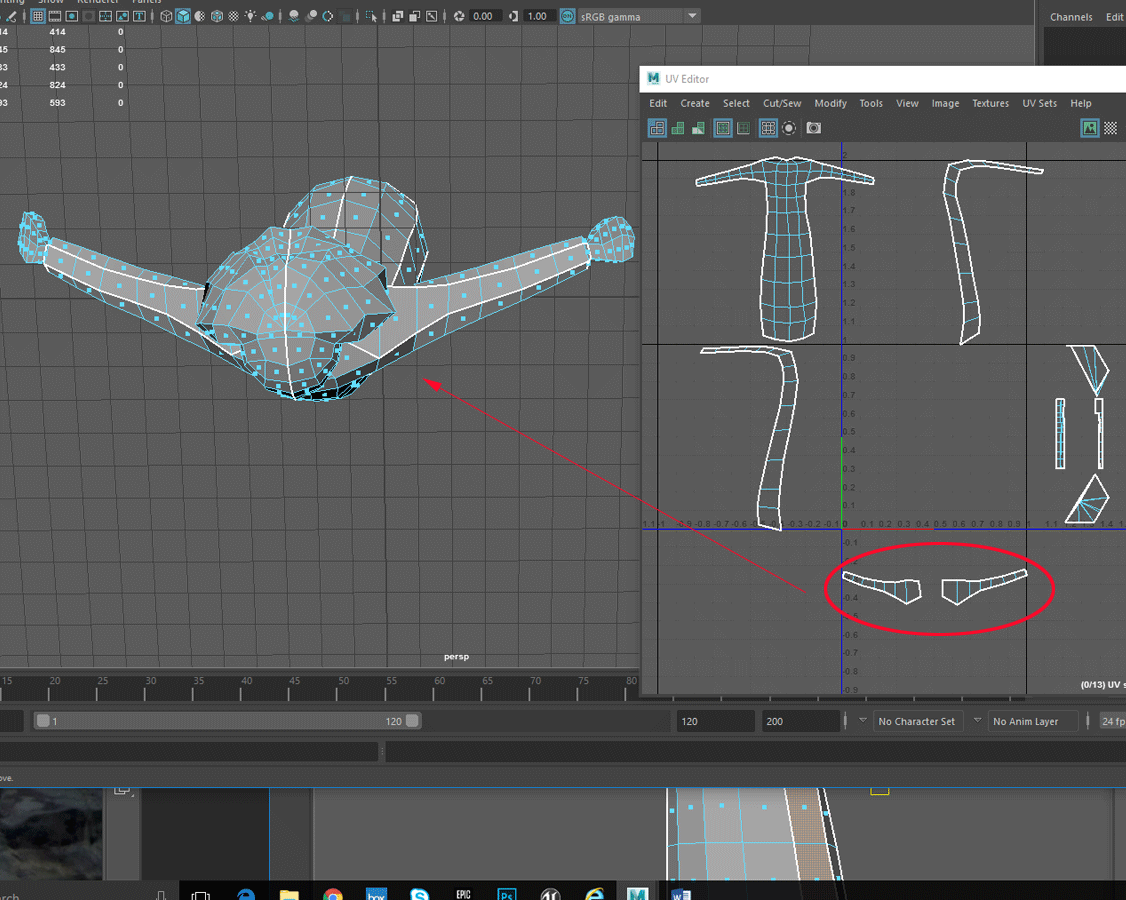
Task: Toggle the viewport grid display icon
Action: (x=38, y=16)
